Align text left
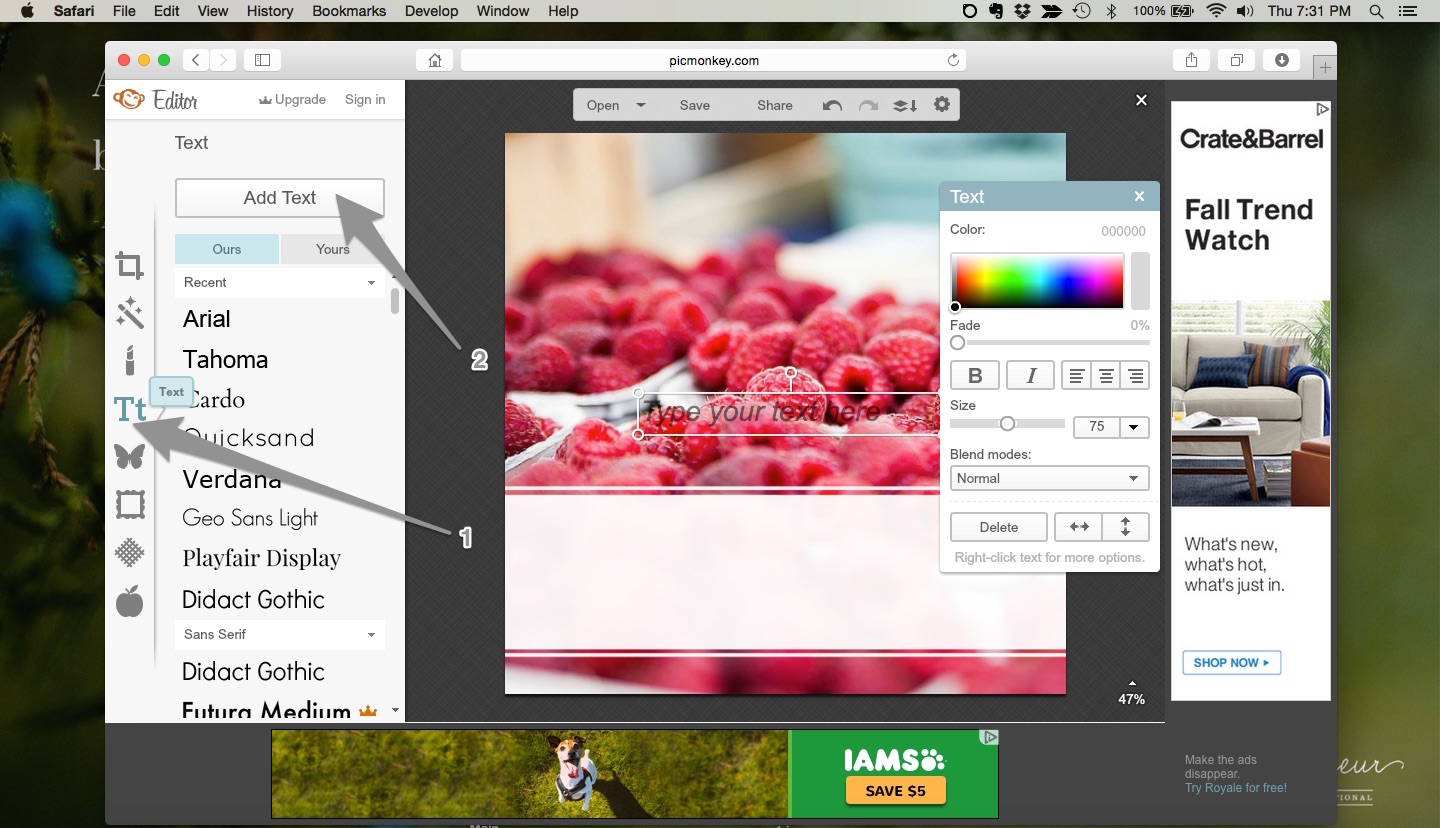 [1076, 376]
